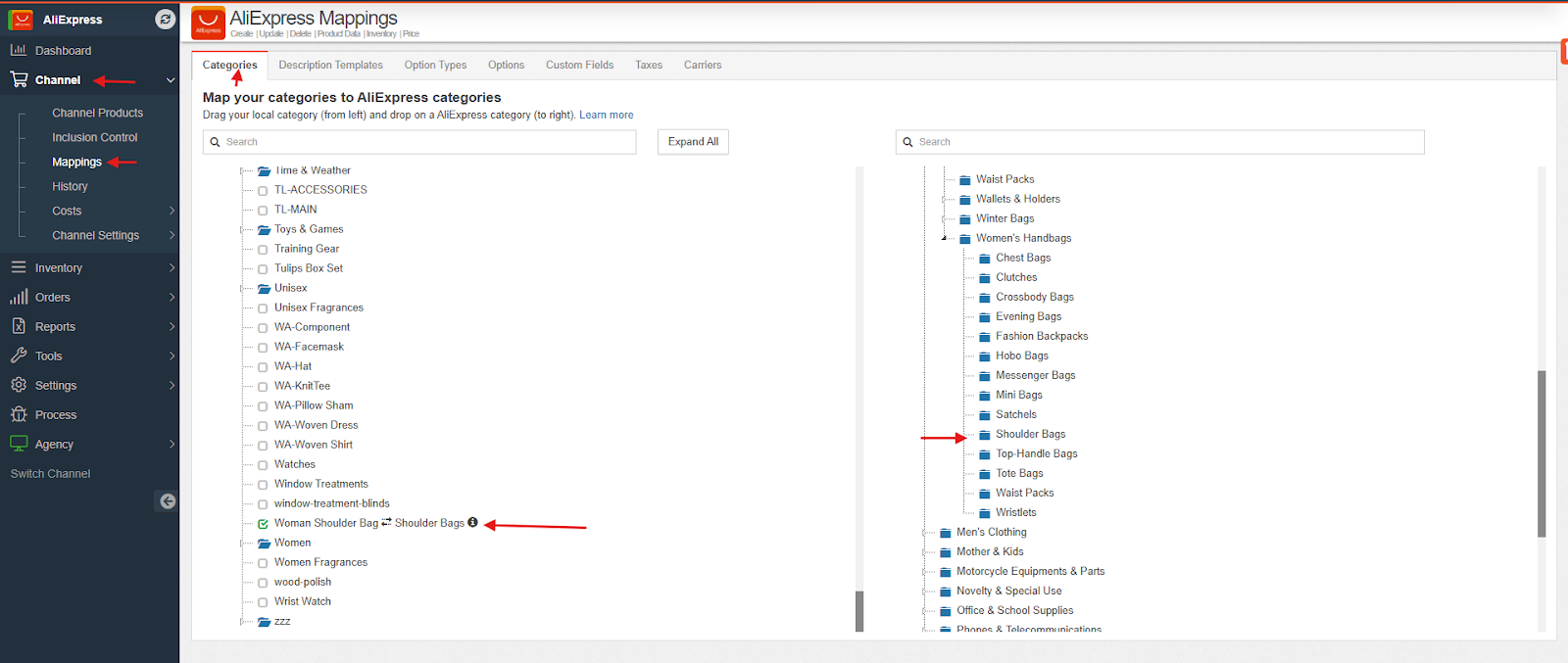This screenshot has width=1568, height=663.
Task: Expand the Motorcycle Equipments & Parts node
Action: point(924,572)
